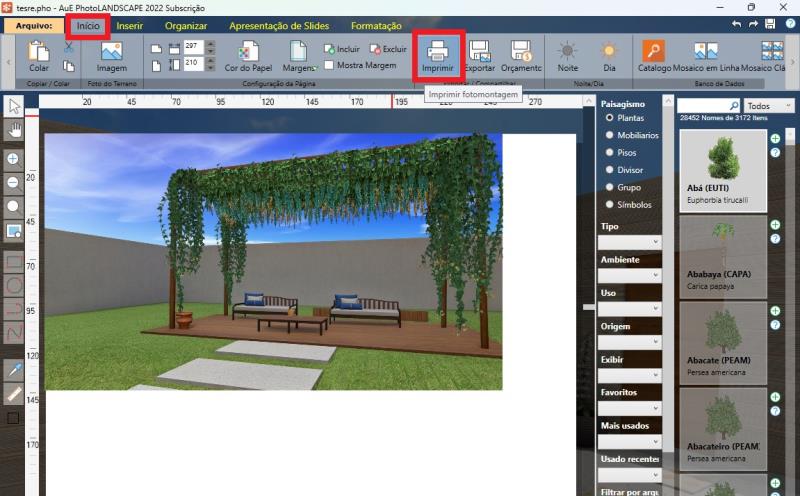Screen dimensions: 800x496
Task: Click the search magnifier in catalog search box
Action: 734,106
